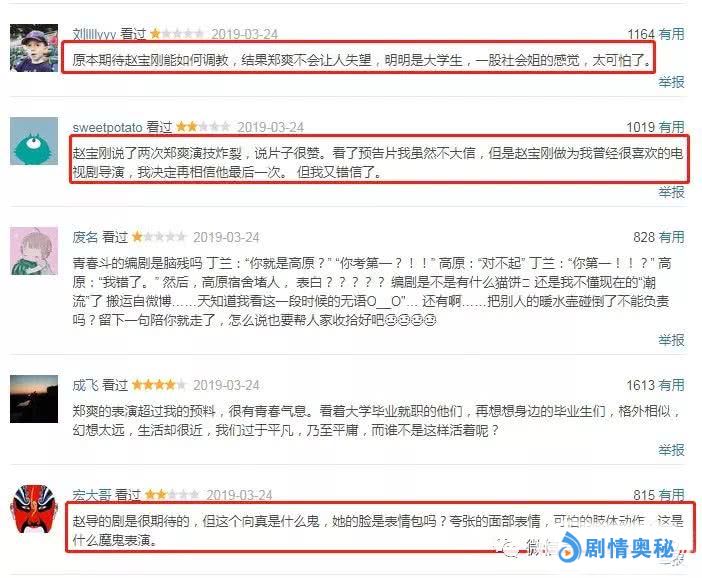
Task: Open the 成飞 sunset landscape avatar
Action: tap(34, 399)
